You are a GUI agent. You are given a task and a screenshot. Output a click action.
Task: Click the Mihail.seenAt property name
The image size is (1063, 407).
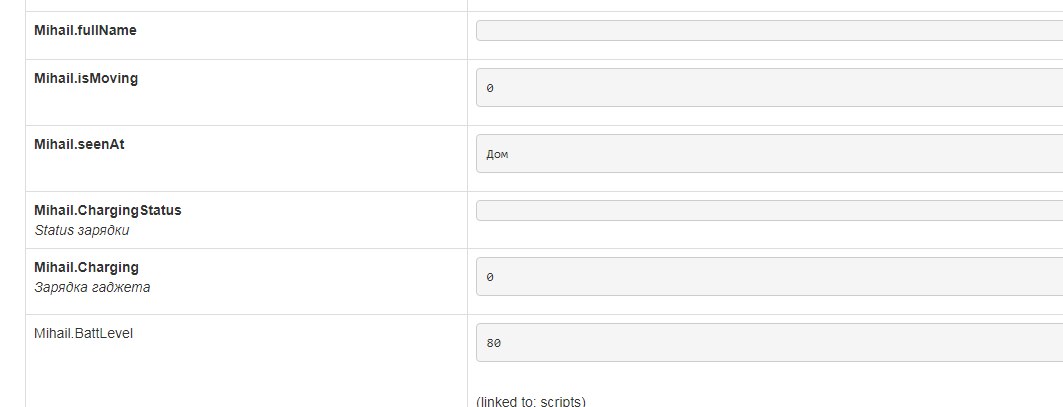pyautogui.click(x=79, y=145)
